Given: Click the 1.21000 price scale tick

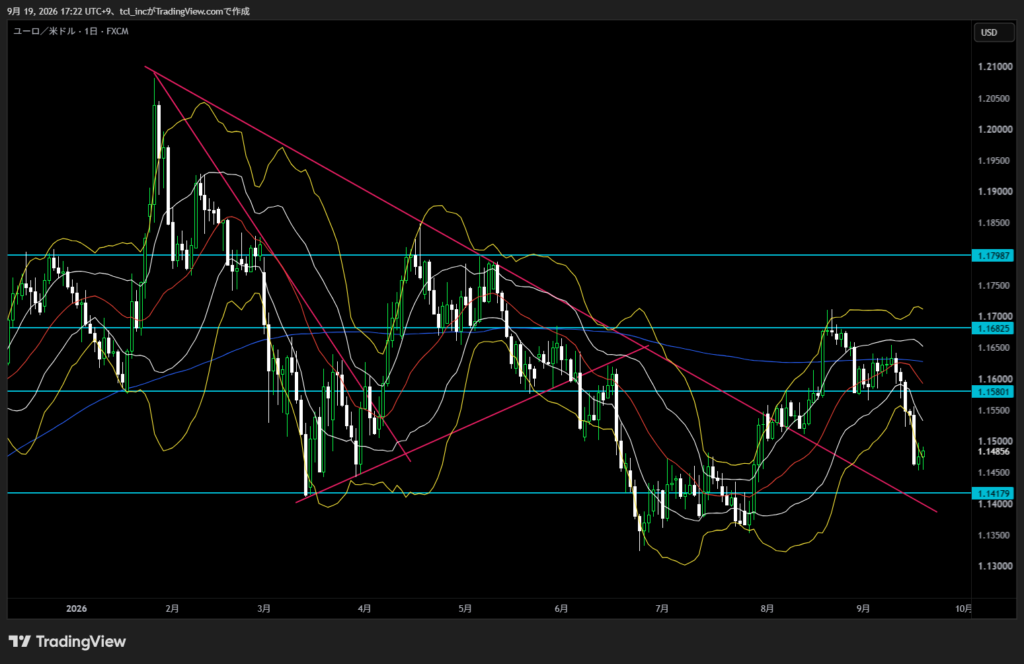Looking at the screenshot, I should (995, 67).
